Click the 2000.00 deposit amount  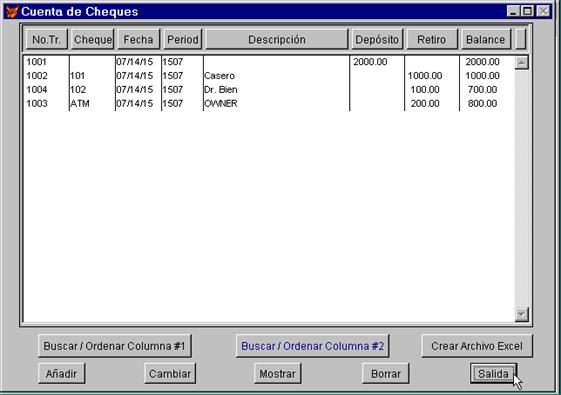point(370,62)
